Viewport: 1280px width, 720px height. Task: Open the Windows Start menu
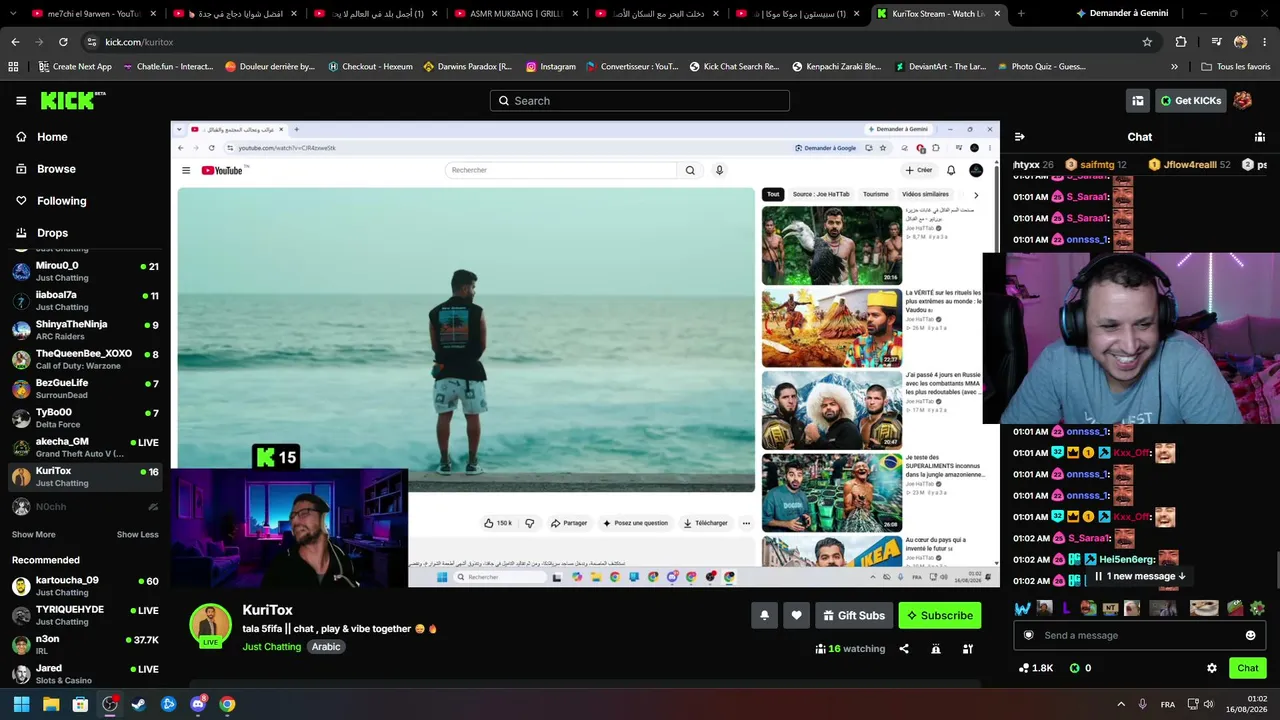[21, 704]
